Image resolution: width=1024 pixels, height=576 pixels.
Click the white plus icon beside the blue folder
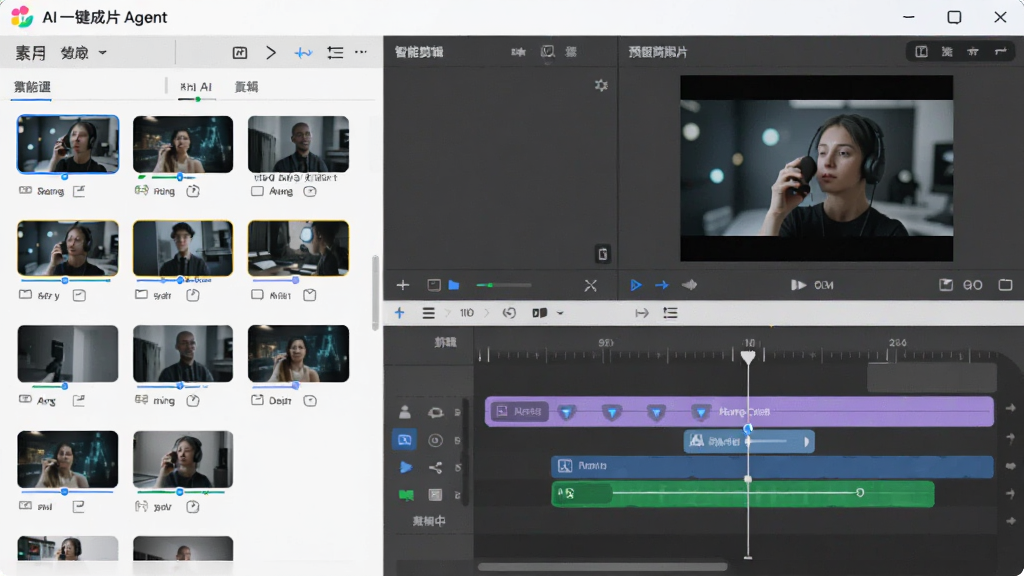click(x=403, y=285)
